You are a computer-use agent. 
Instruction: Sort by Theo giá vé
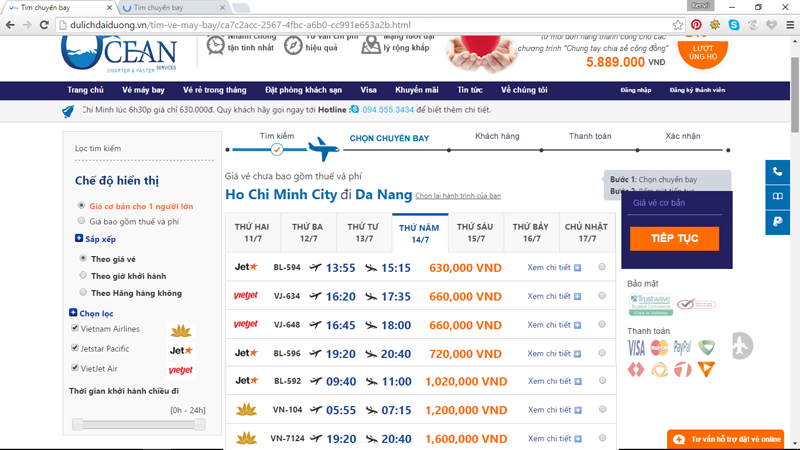[83, 258]
